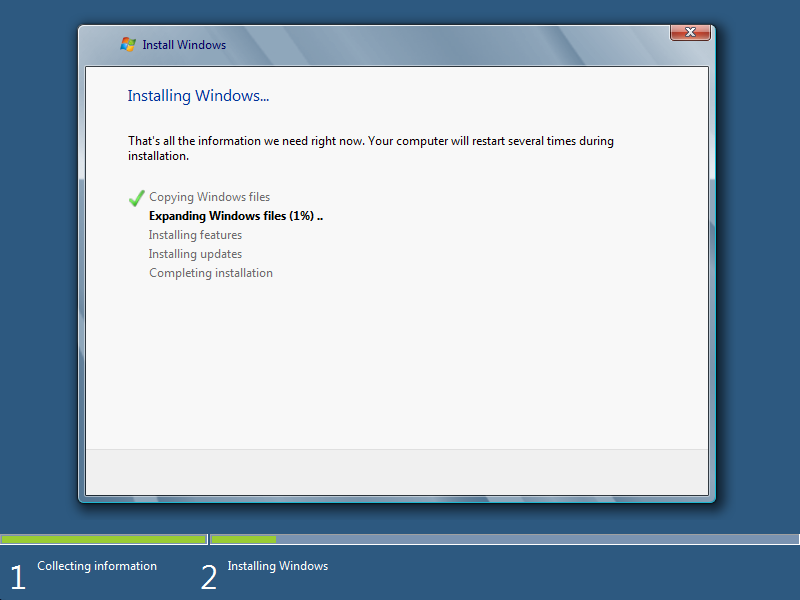Click the step 2 numeral near bottom center
Viewport: 800px width, 600px height.
pos(208,577)
